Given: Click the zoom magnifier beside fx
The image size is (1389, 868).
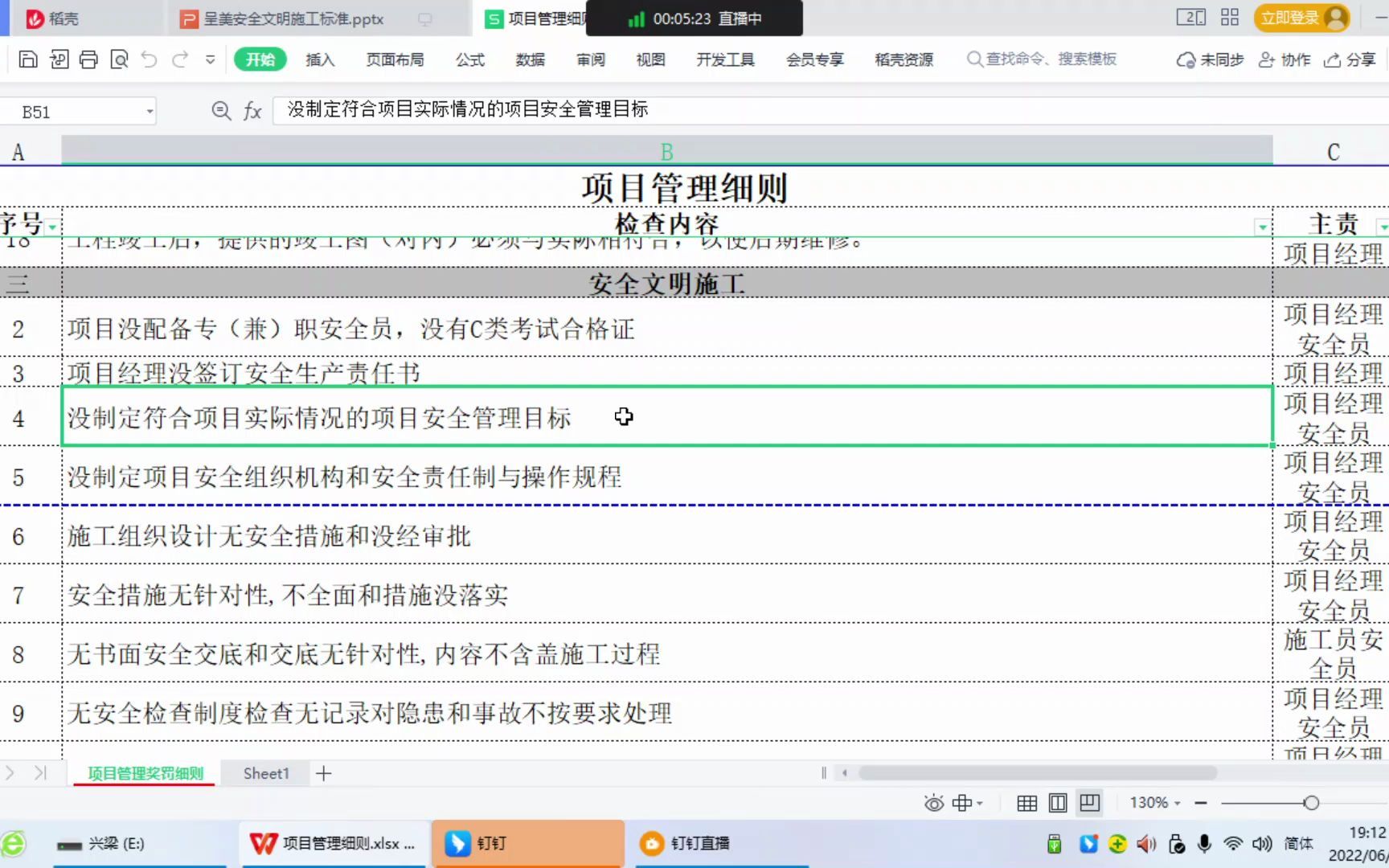Looking at the screenshot, I should tap(221, 111).
